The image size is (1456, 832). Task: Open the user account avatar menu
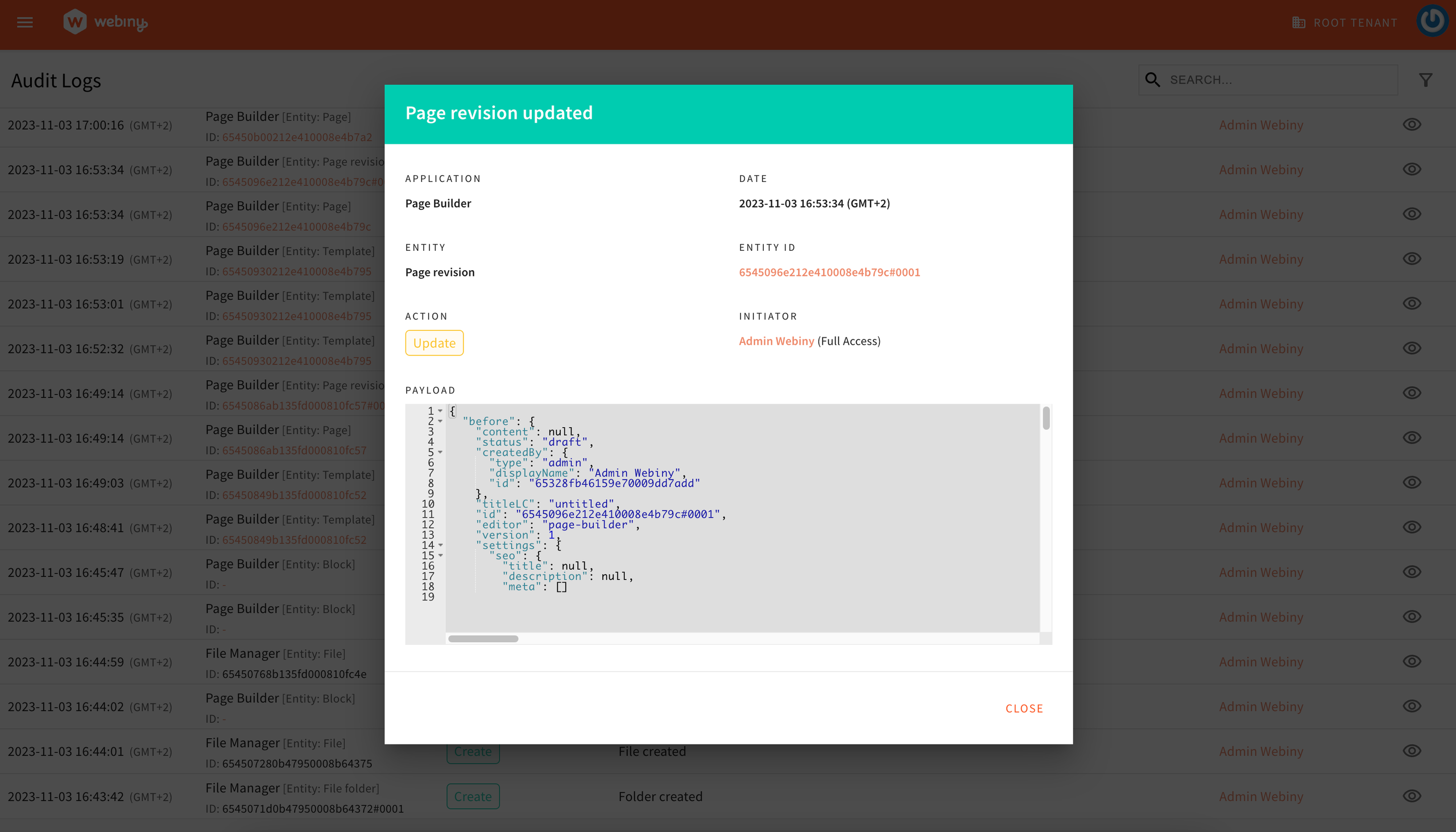pos(1432,21)
